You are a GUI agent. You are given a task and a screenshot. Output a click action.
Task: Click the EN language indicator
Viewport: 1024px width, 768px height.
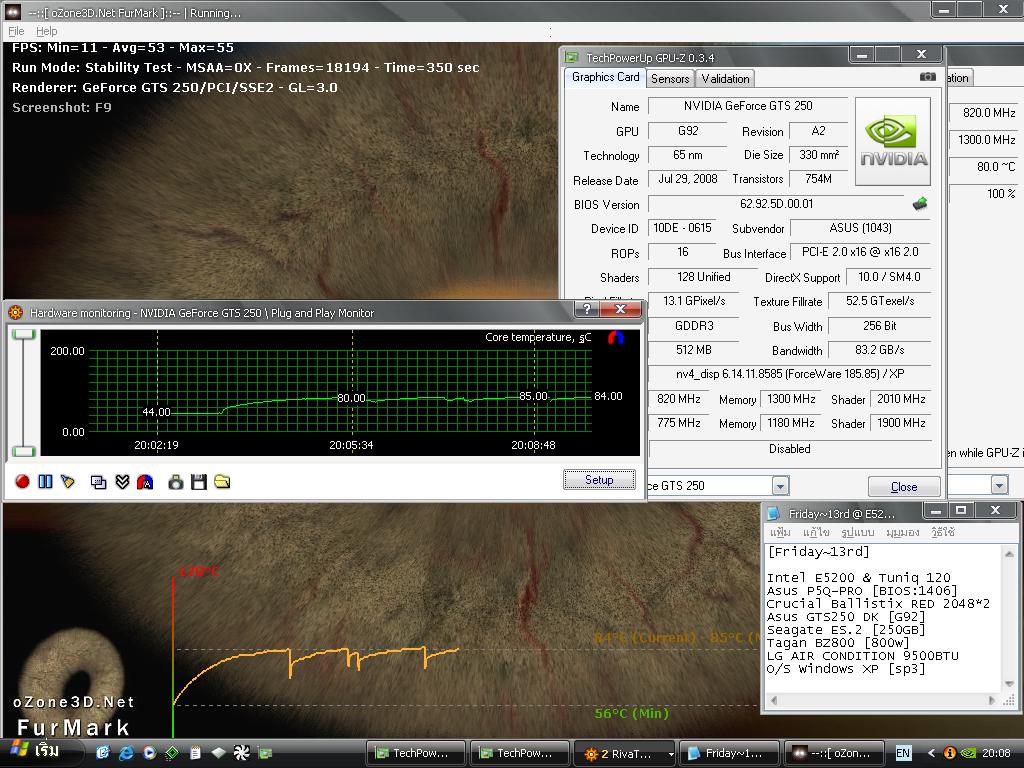pos(903,753)
